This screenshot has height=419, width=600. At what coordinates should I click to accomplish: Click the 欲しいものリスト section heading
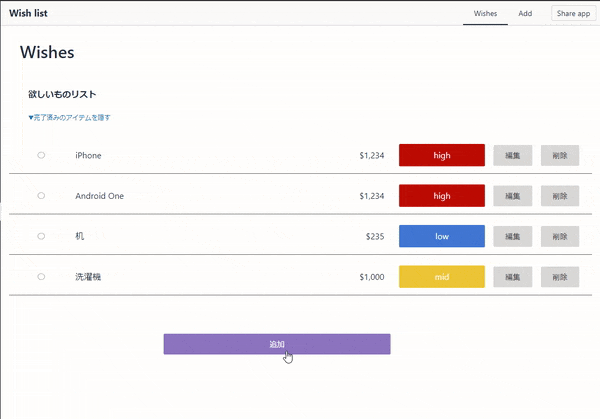(x=62, y=94)
